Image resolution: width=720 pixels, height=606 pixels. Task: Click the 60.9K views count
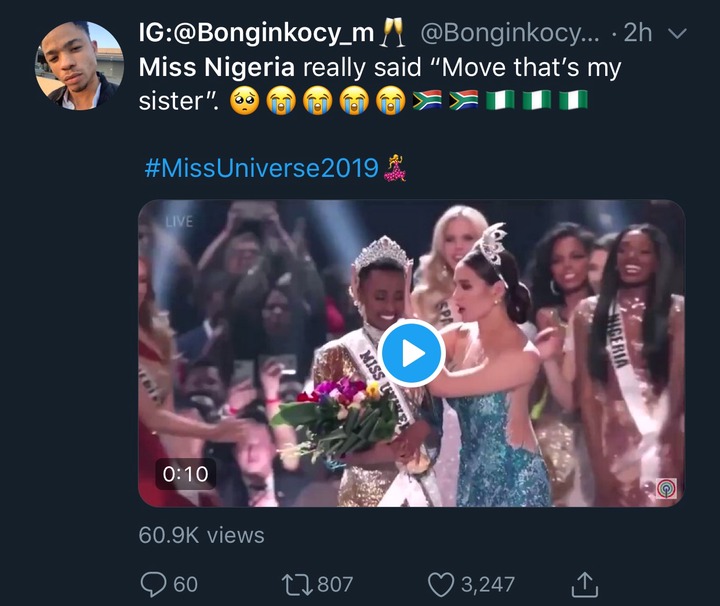coord(200,534)
